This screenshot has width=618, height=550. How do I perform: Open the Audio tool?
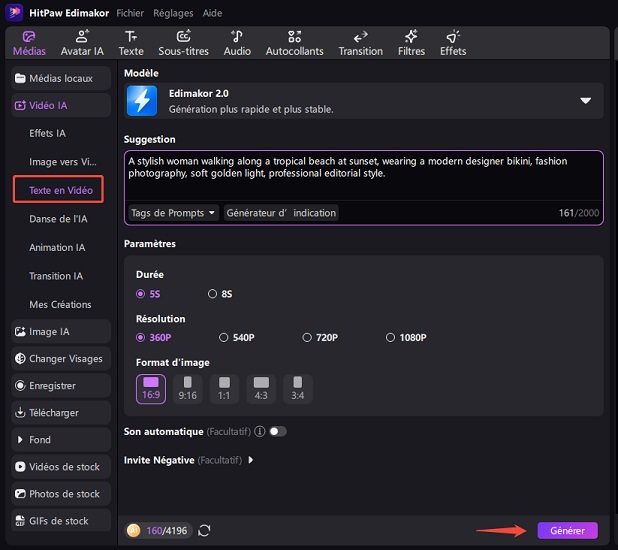tap(237, 43)
